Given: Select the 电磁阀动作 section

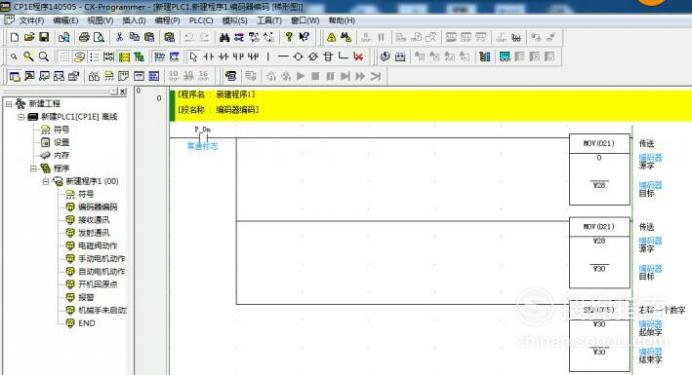Looking at the screenshot, I should 98,245.
